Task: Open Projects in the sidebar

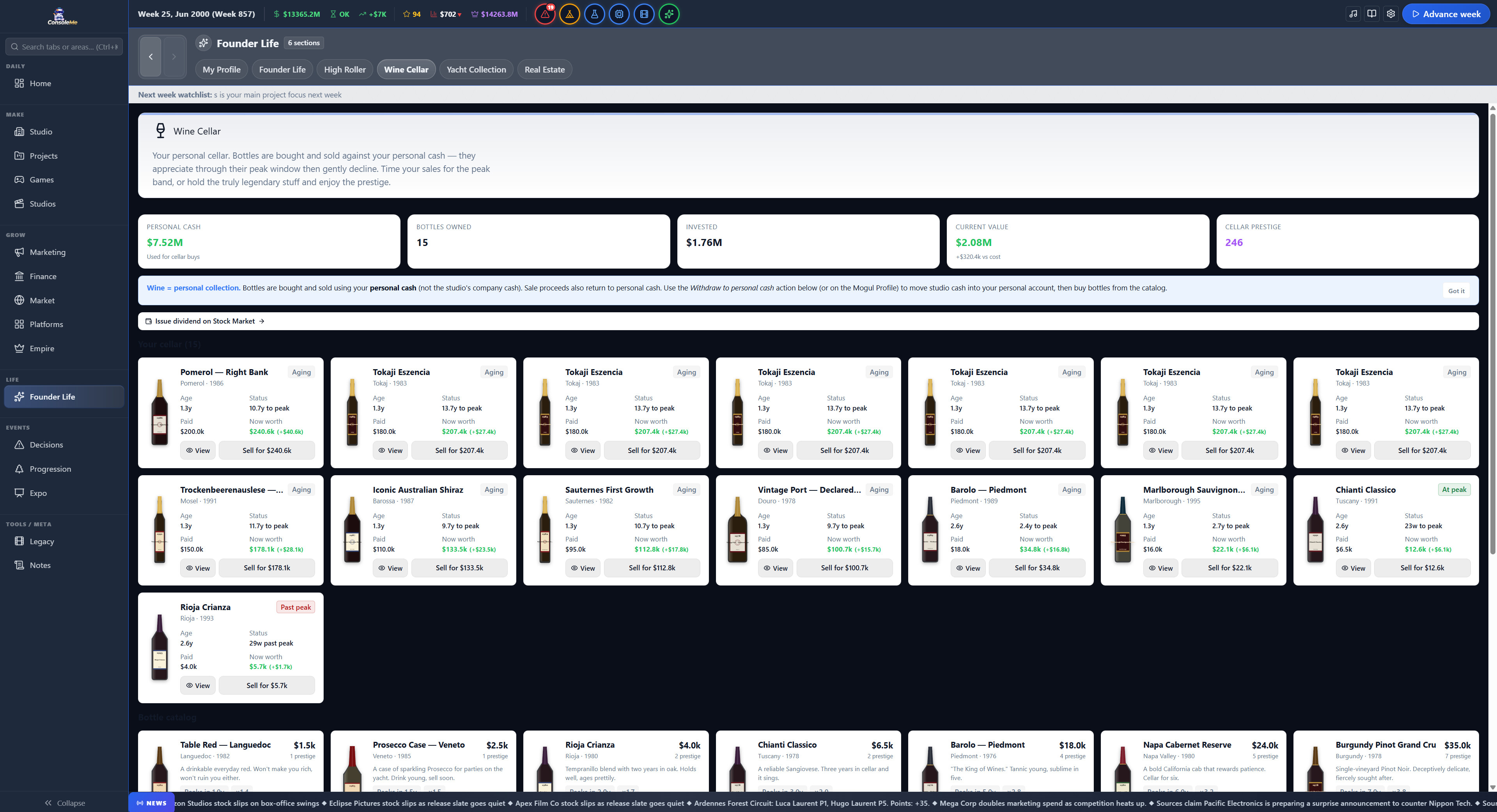Action: 64,156
